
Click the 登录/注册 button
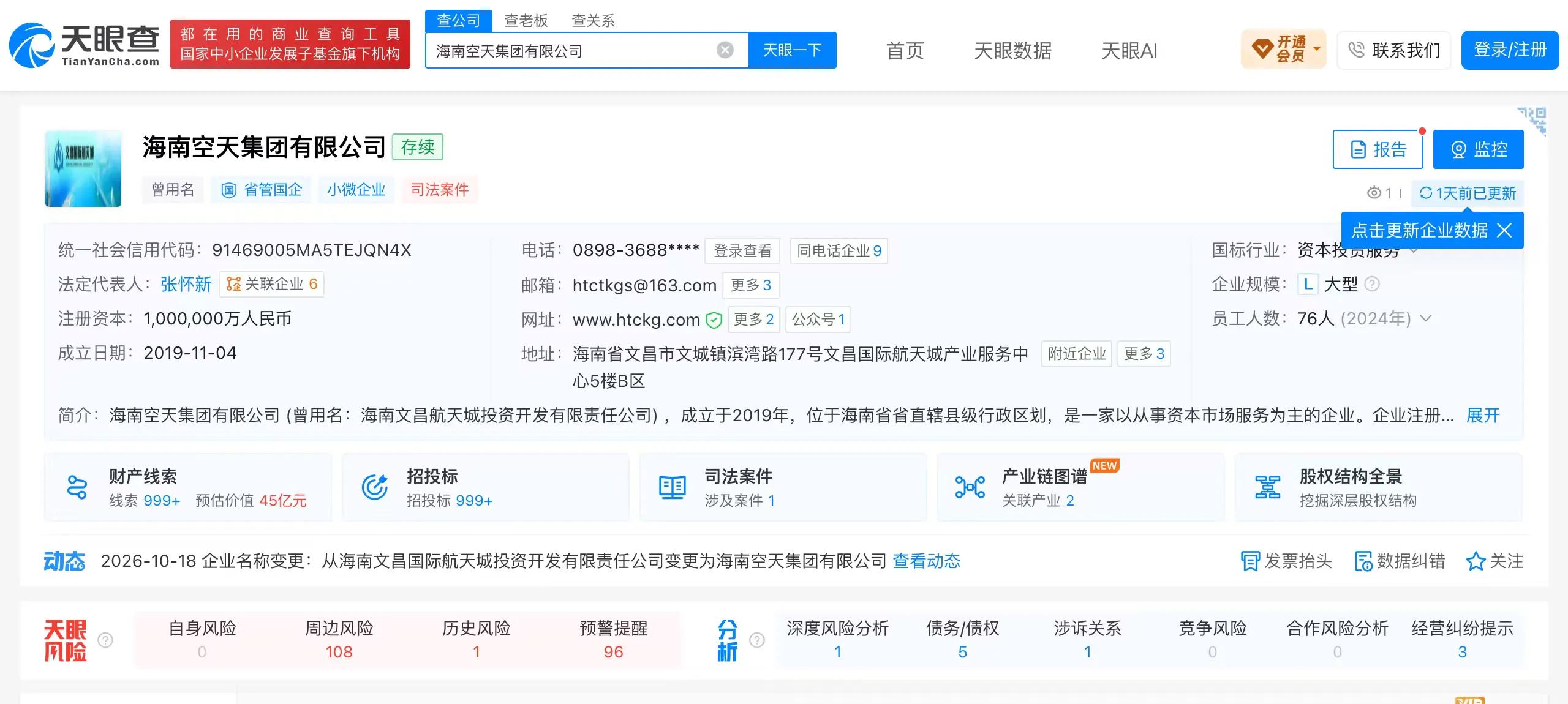[1510, 50]
